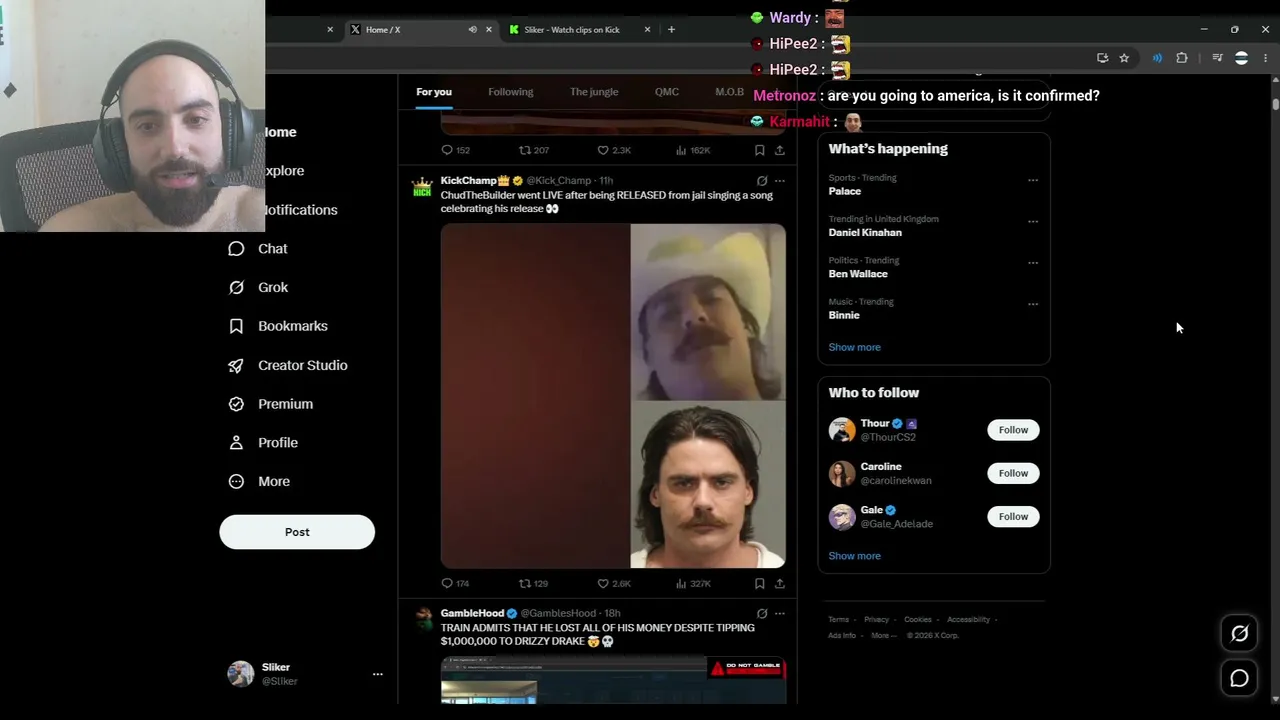View analytics for the KickChamp post
The height and width of the screenshot is (720, 1280).
click(693, 583)
